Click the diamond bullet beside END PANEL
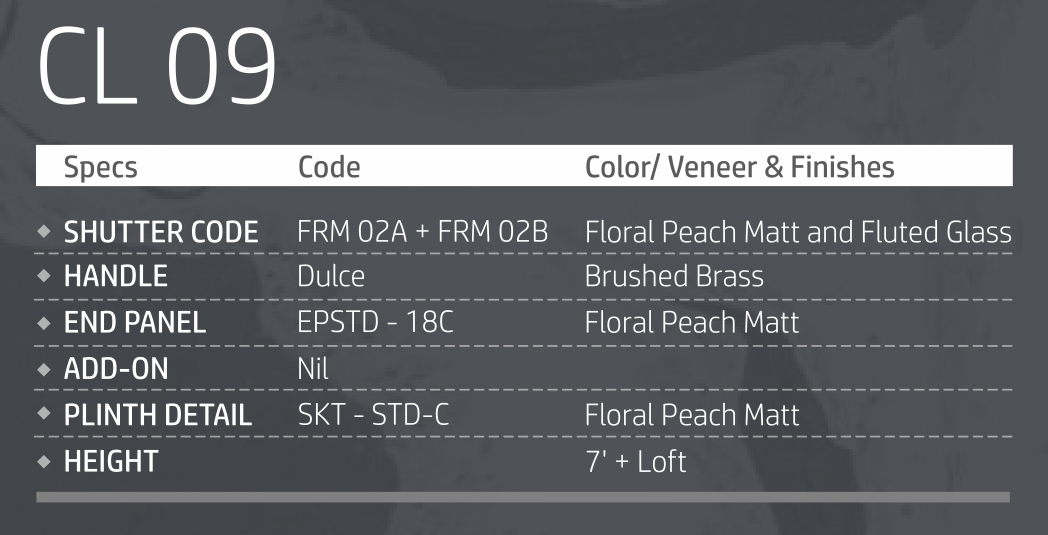This screenshot has width=1048, height=535. click(x=43, y=323)
